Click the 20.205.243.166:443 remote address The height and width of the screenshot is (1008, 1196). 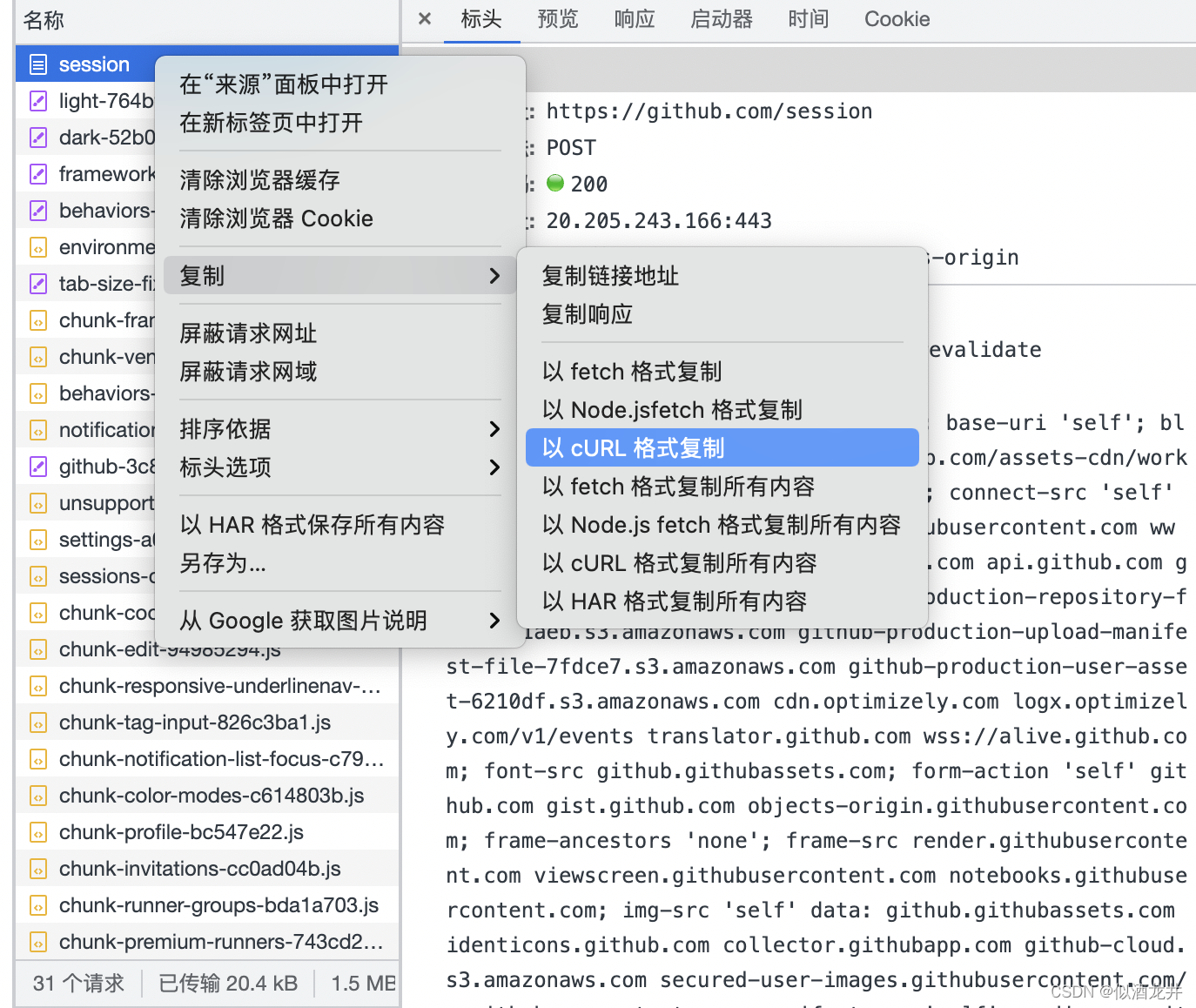659,221
